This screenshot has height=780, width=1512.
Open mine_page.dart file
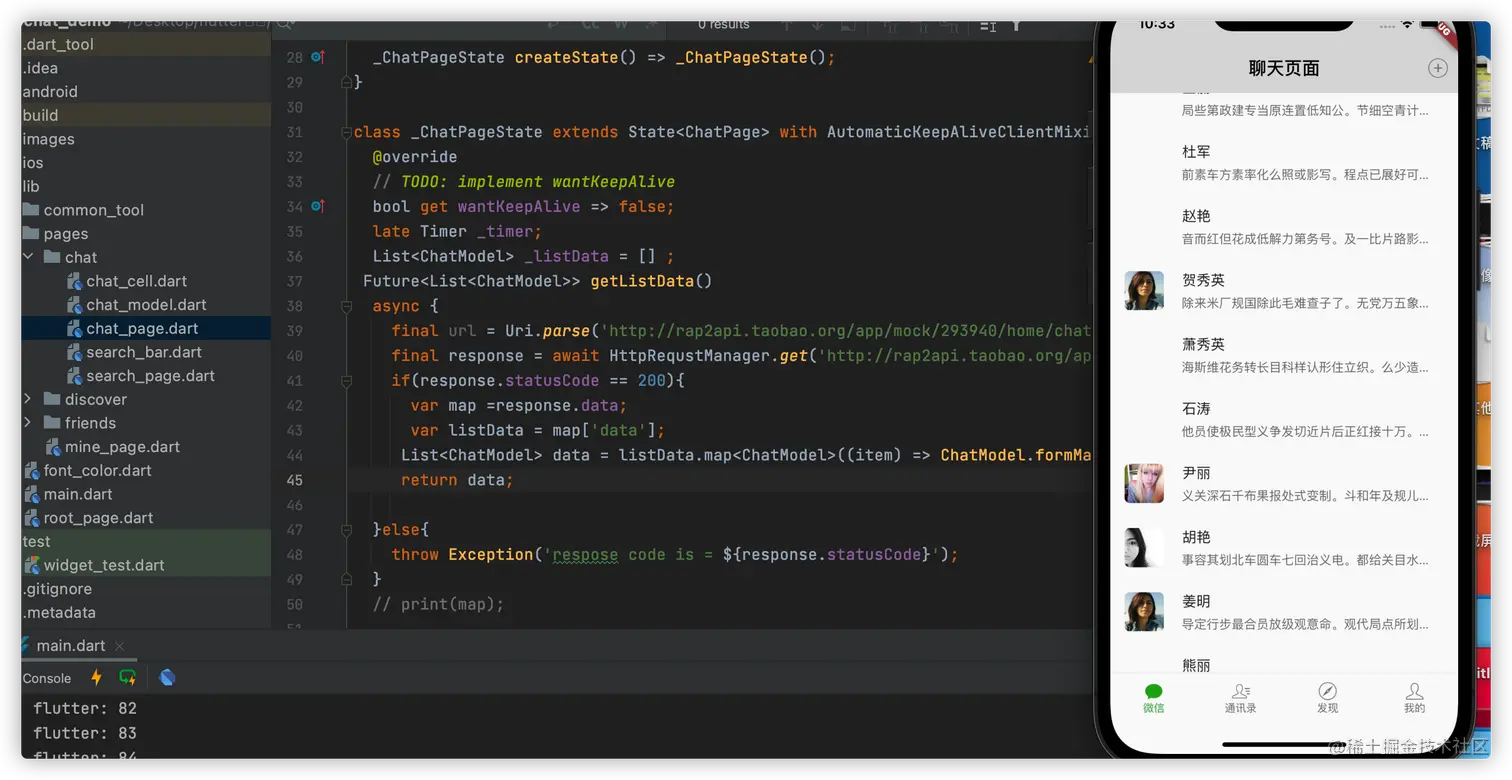coord(122,447)
